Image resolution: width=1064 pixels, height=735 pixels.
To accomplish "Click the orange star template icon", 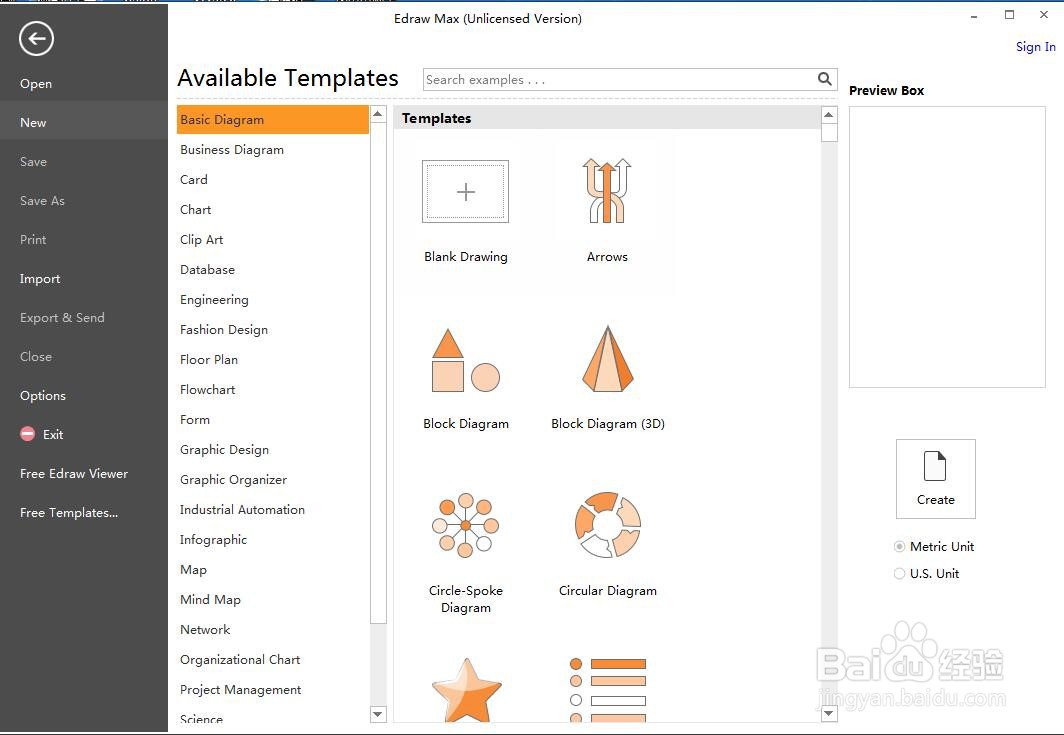I will click(x=466, y=690).
